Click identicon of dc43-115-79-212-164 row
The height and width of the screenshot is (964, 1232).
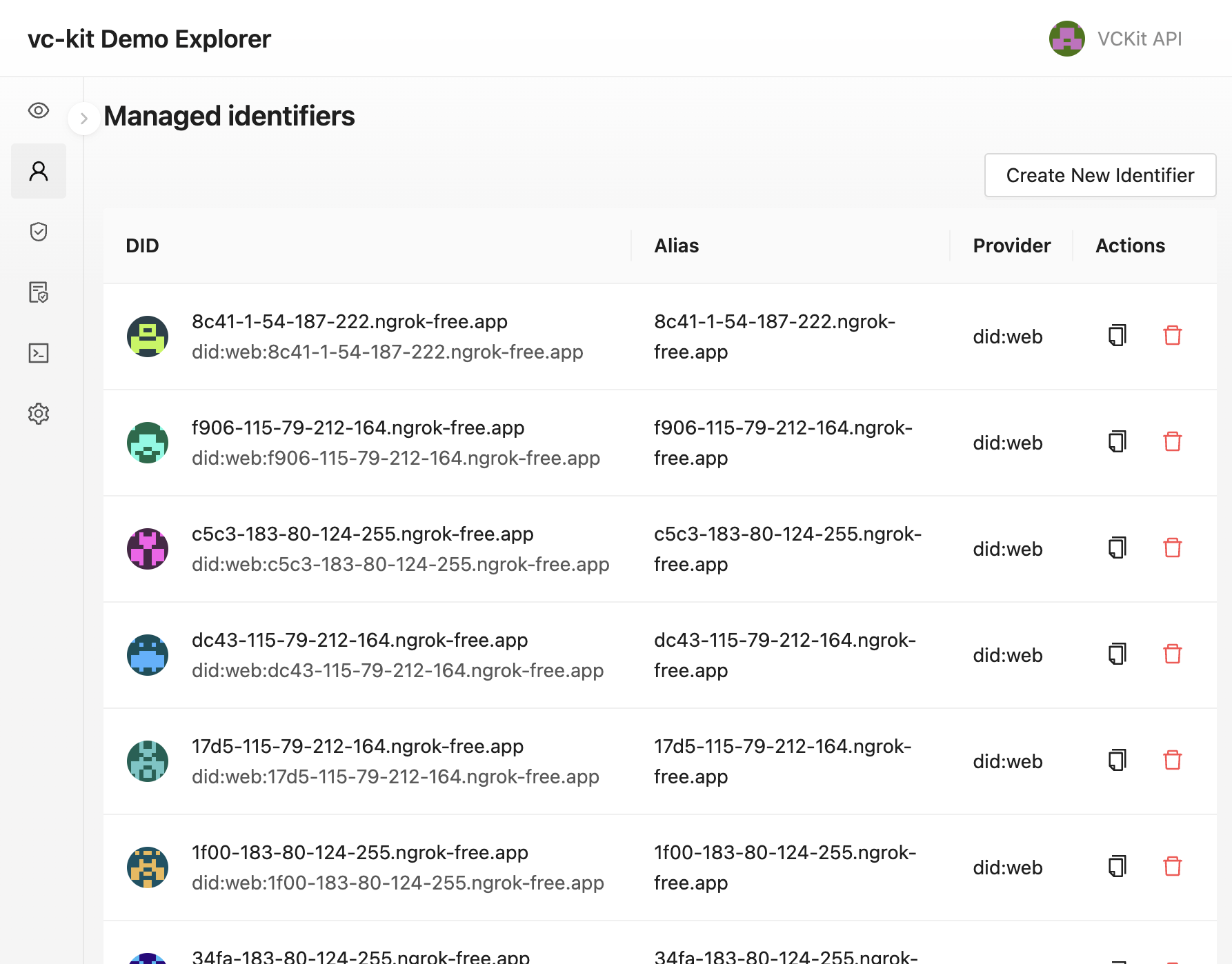pyautogui.click(x=148, y=655)
